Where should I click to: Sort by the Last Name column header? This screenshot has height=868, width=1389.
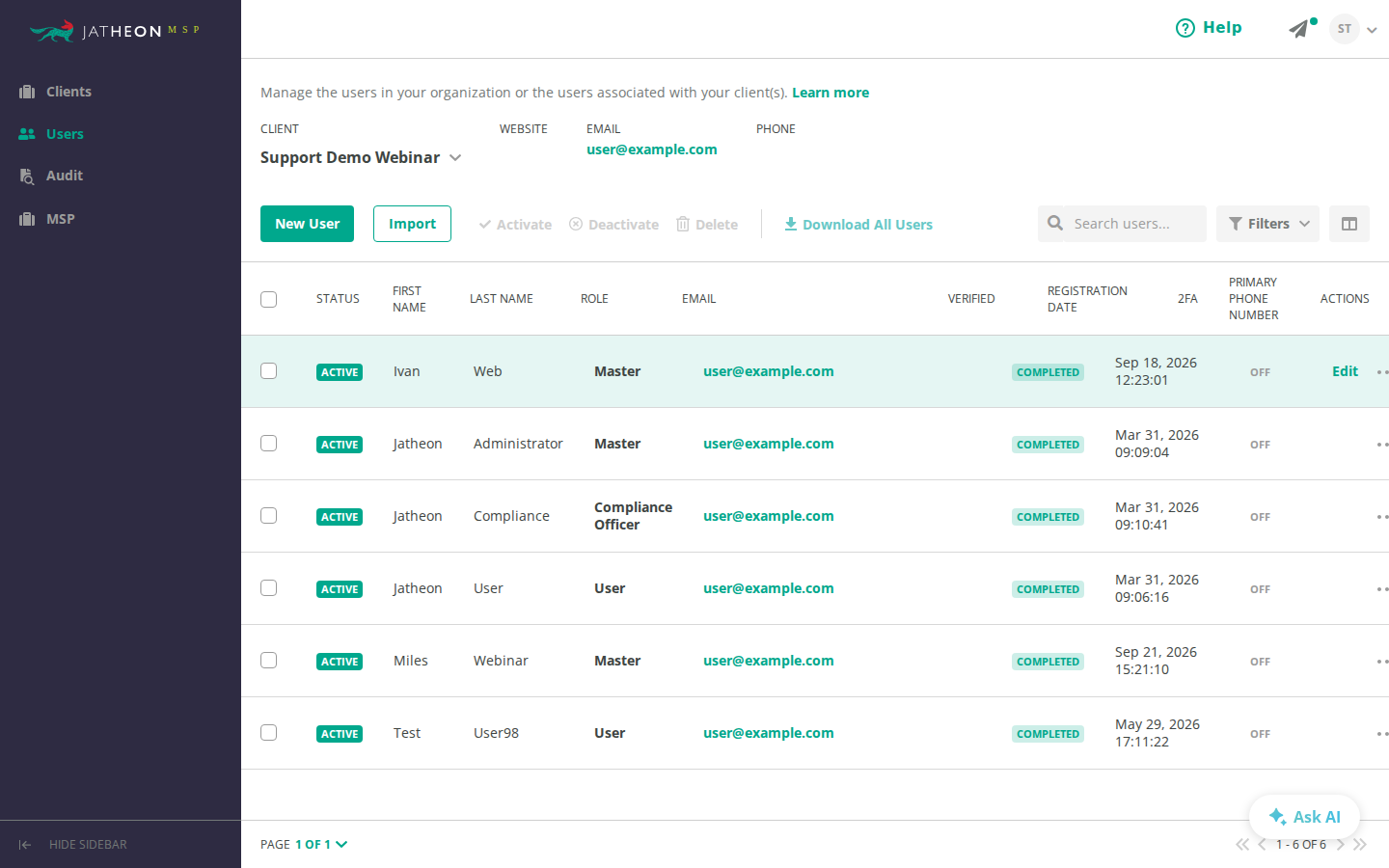point(502,299)
